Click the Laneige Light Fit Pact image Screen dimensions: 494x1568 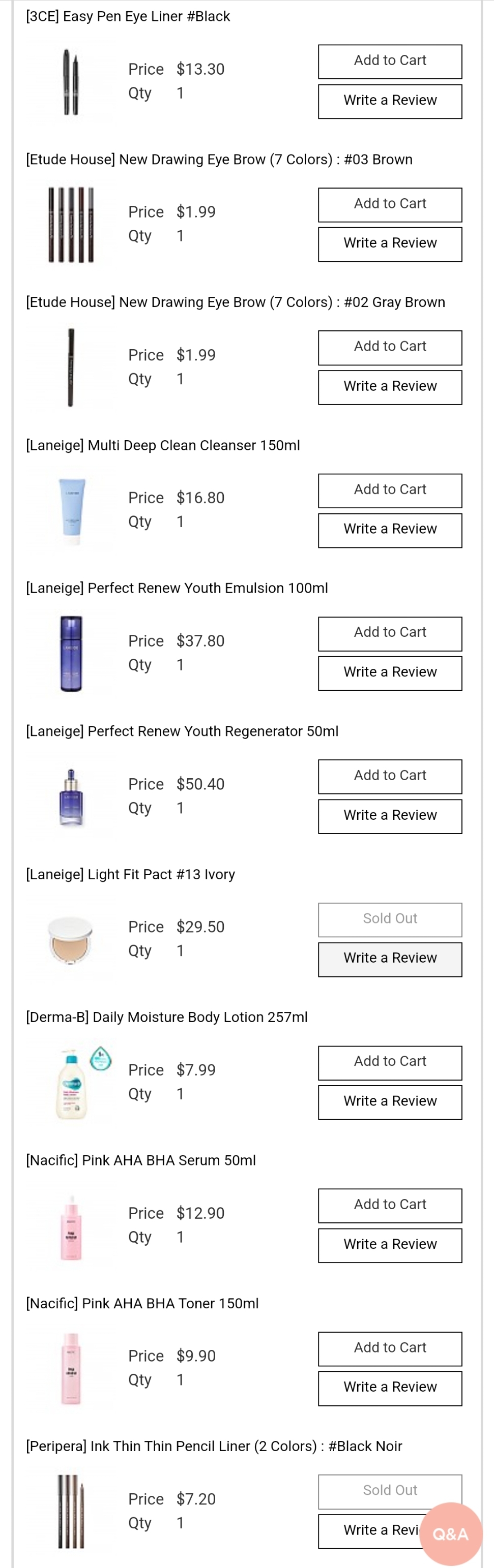[71, 939]
